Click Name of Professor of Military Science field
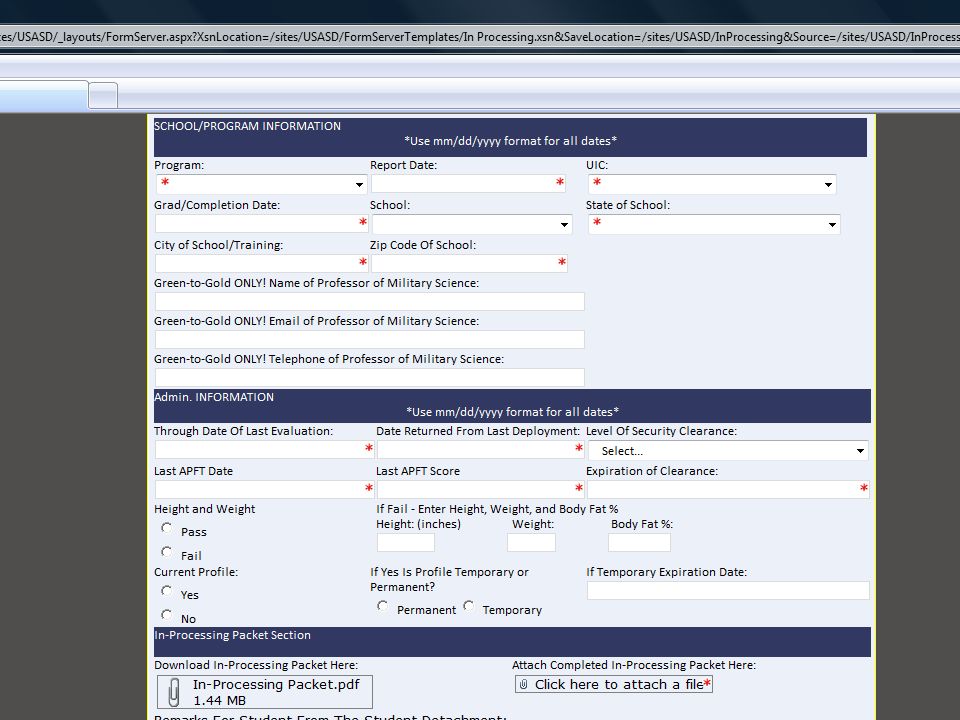 click(x=370, y=301)
